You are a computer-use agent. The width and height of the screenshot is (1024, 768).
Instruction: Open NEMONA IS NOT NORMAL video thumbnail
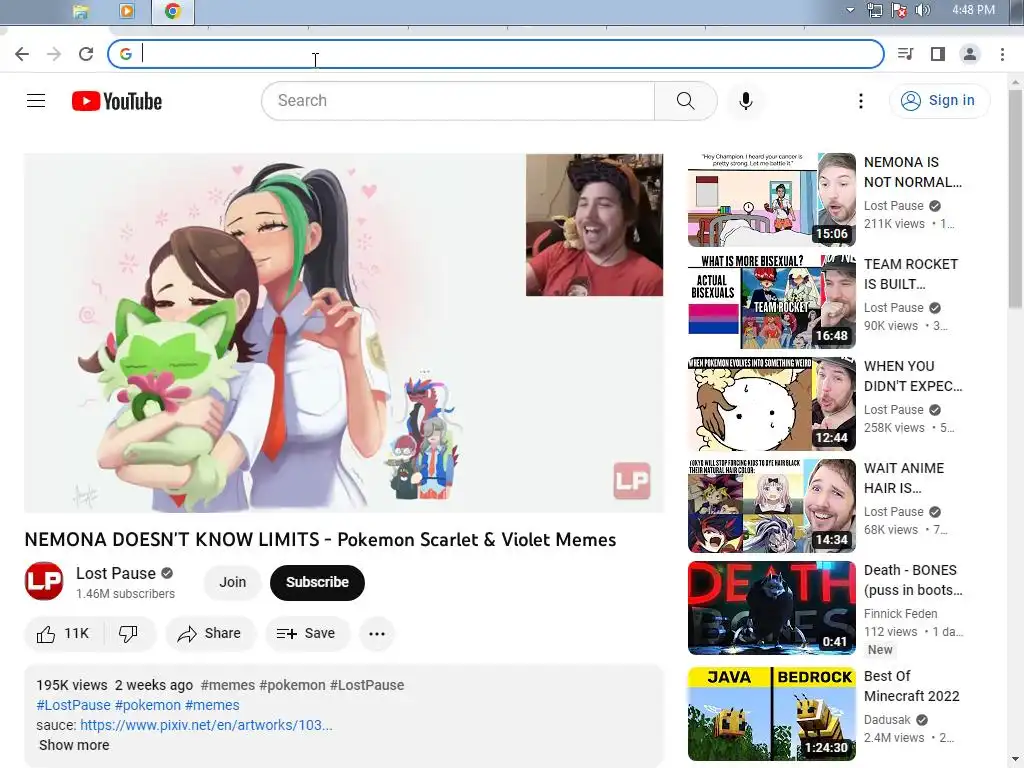tap(771, 200)
